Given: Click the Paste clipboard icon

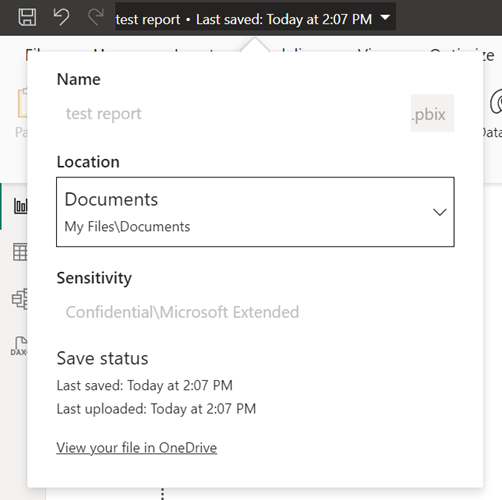Looking at the screenshot, I should pos(22,103).
